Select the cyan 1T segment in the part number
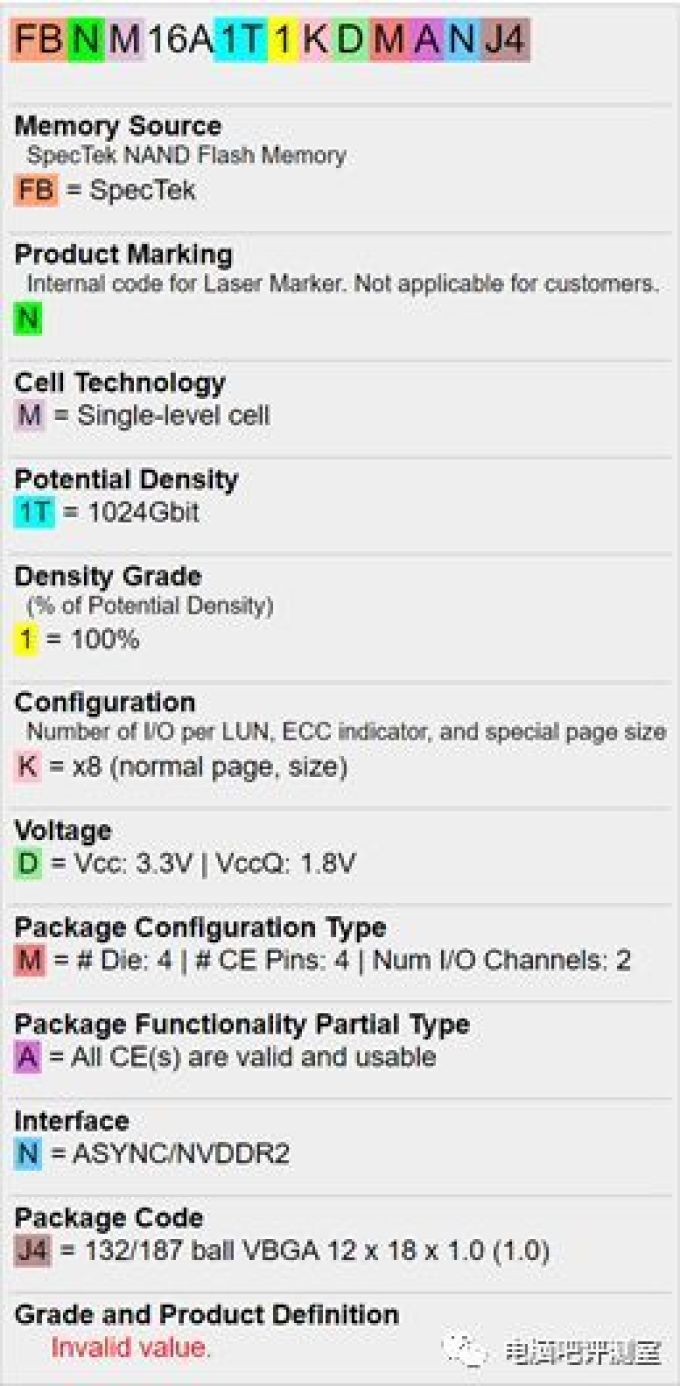 (241, 40)
